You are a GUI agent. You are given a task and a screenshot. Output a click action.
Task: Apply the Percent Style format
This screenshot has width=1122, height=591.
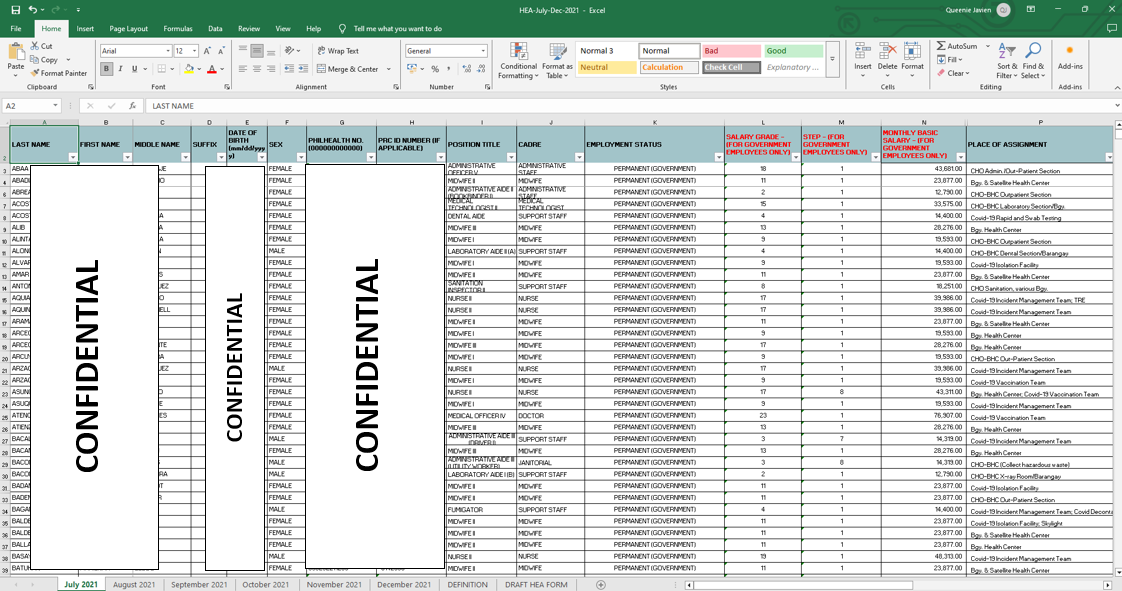pyautogui.click(x=435, y=69)
